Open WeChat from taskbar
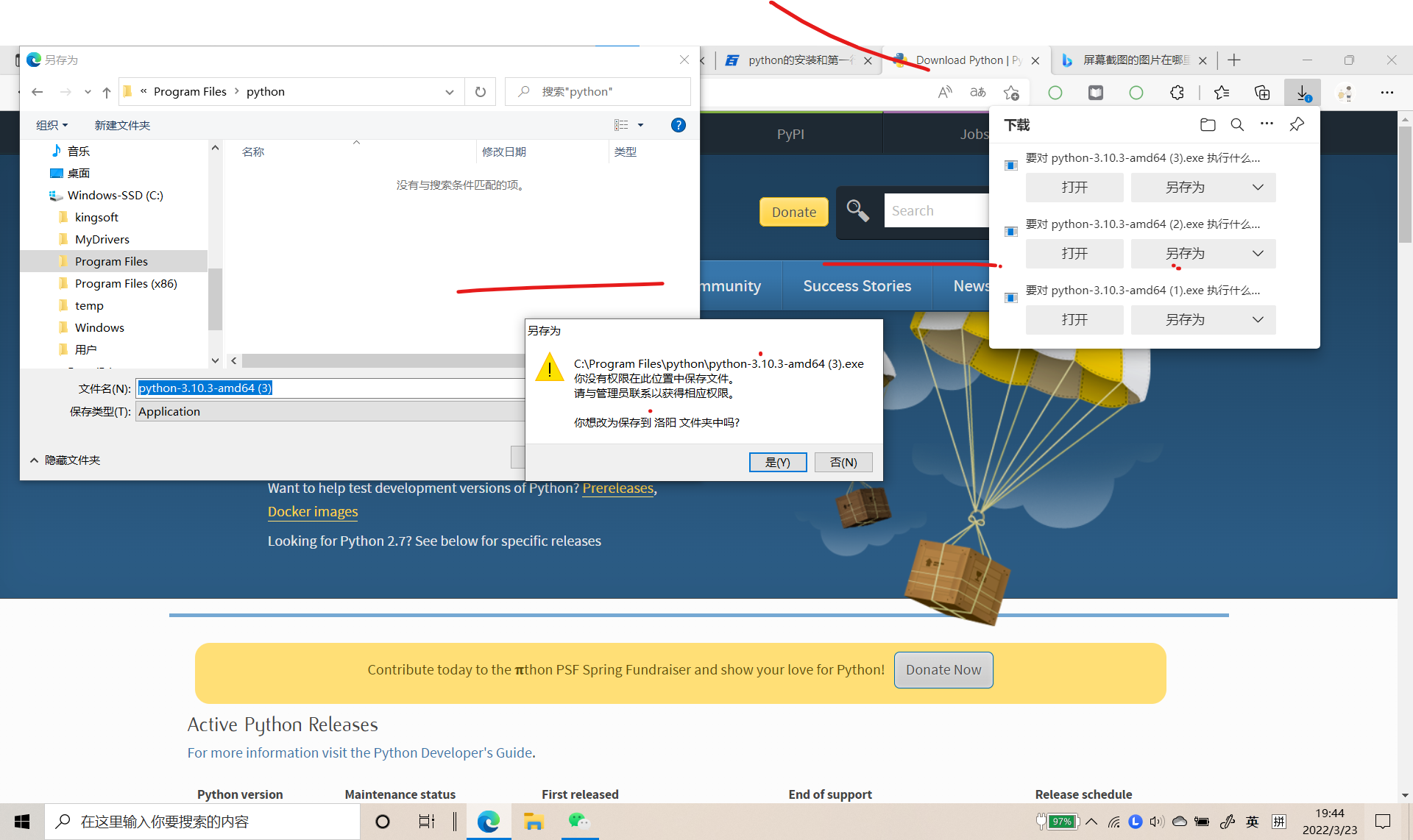Viewport: 1413px width, 840px height. 579,822
